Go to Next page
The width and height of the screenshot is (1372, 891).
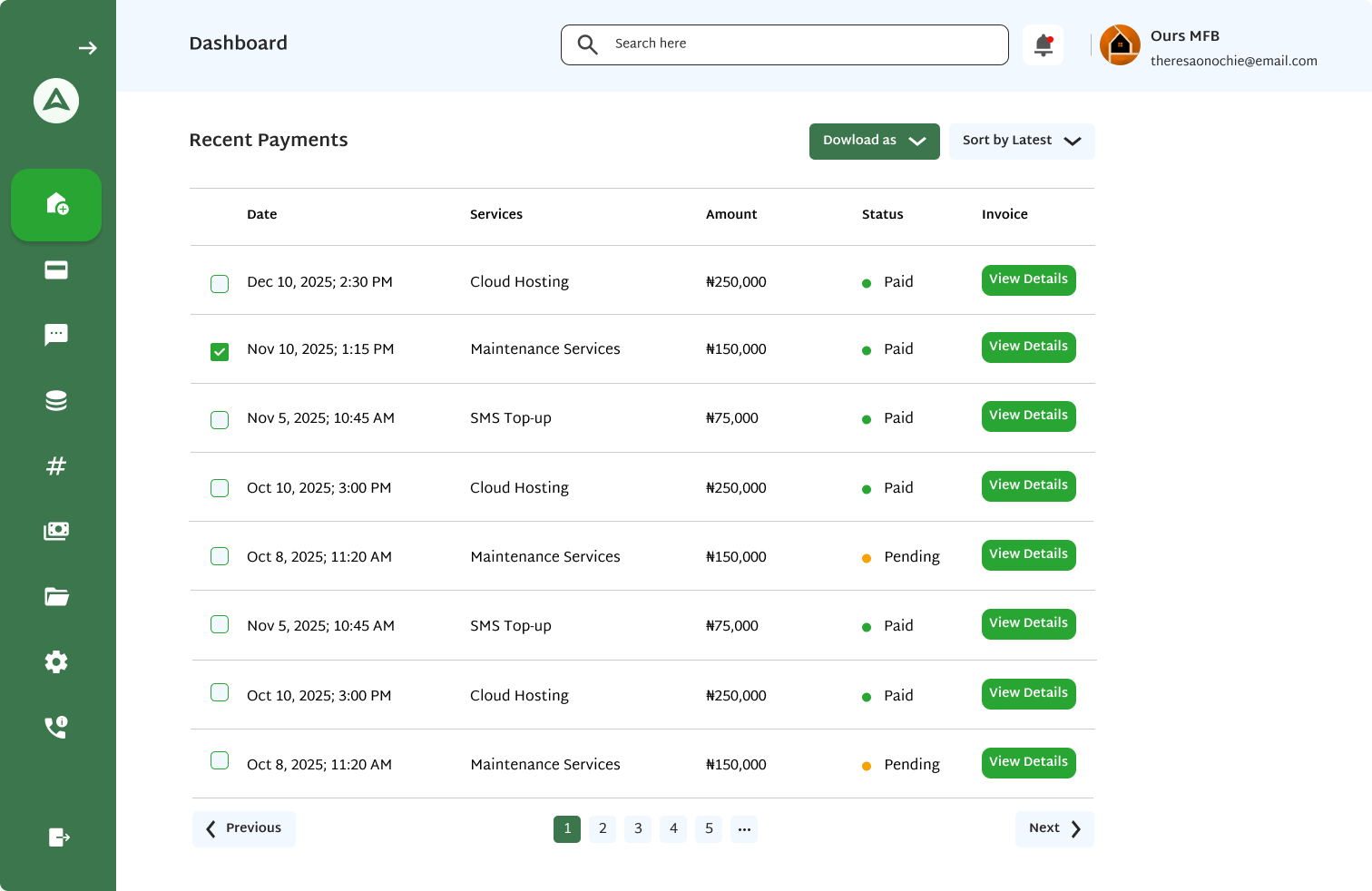pos(1054,828)
